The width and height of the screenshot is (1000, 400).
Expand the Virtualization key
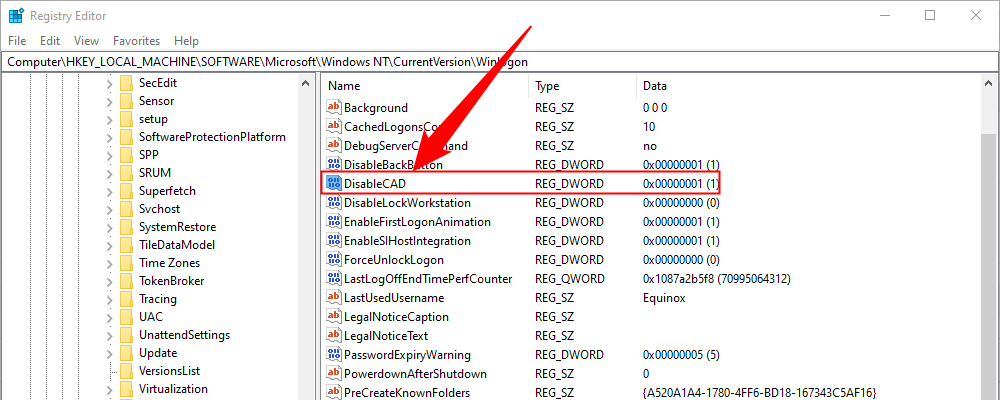pyautogui.click(x=110, y=389)
